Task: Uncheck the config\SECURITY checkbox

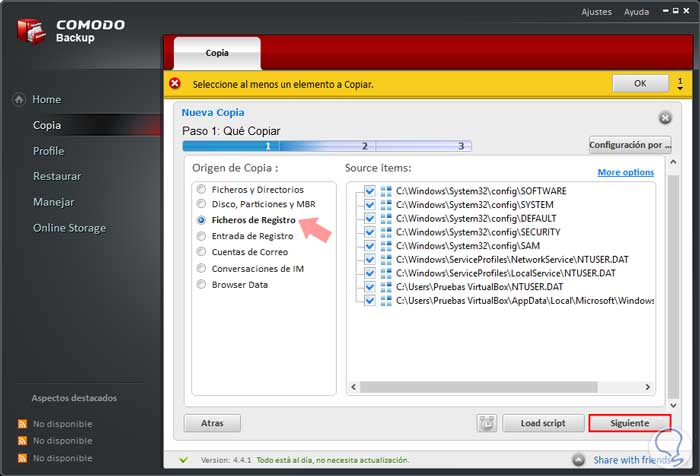Action: pos(370,232)
